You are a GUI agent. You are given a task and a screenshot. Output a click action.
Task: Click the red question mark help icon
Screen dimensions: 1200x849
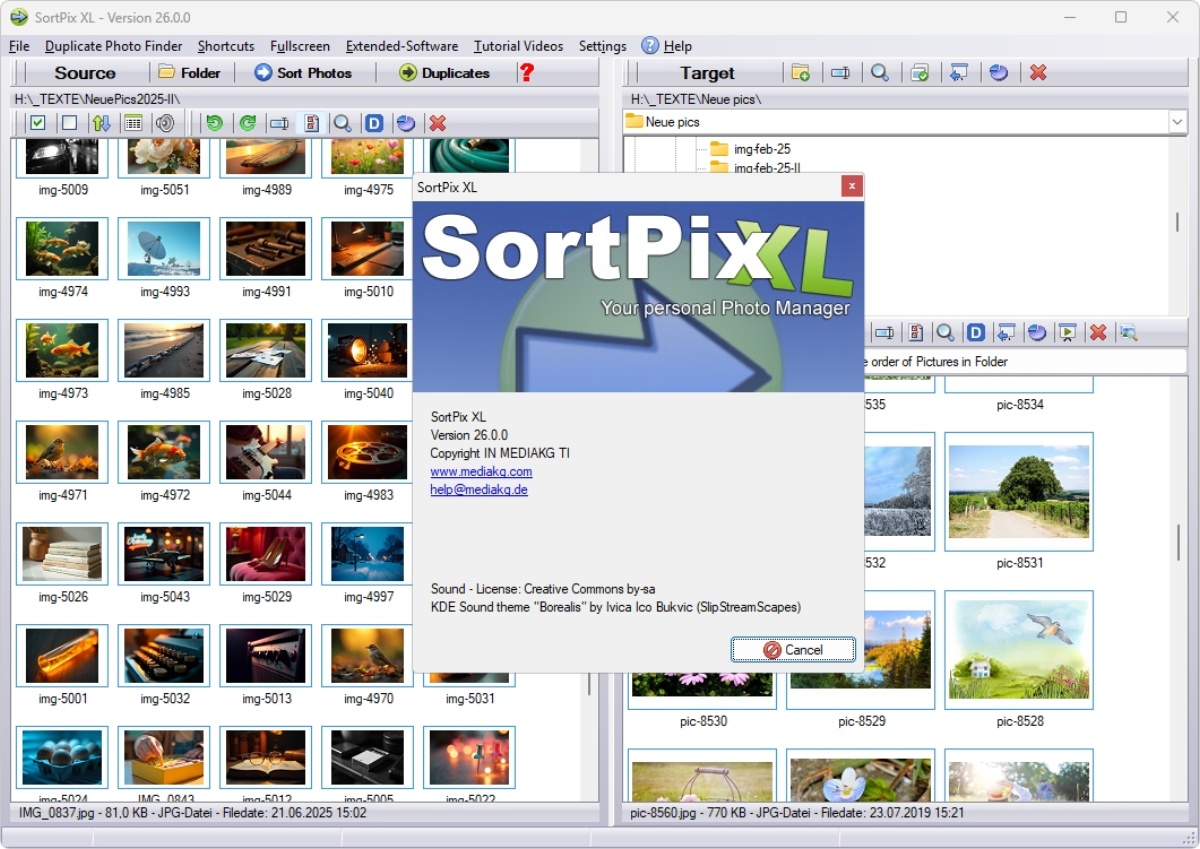point(527,72)
